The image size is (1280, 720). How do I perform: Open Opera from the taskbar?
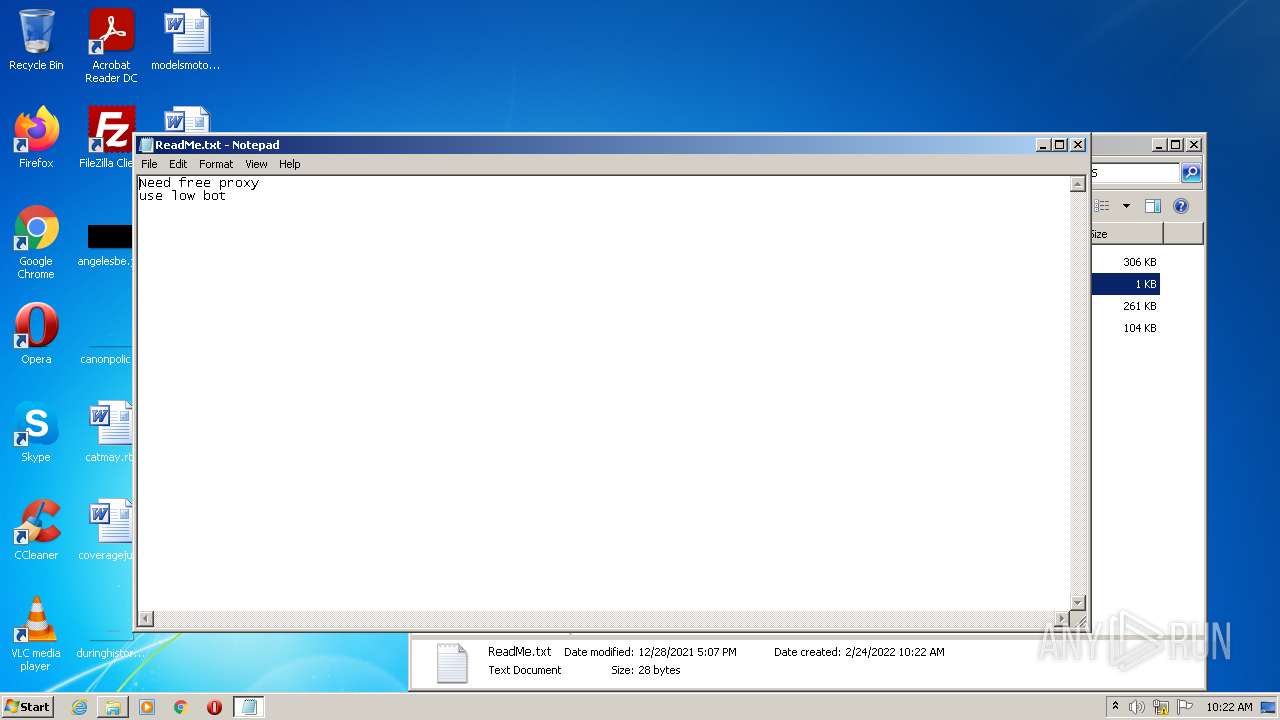click(x=214, y=707)
